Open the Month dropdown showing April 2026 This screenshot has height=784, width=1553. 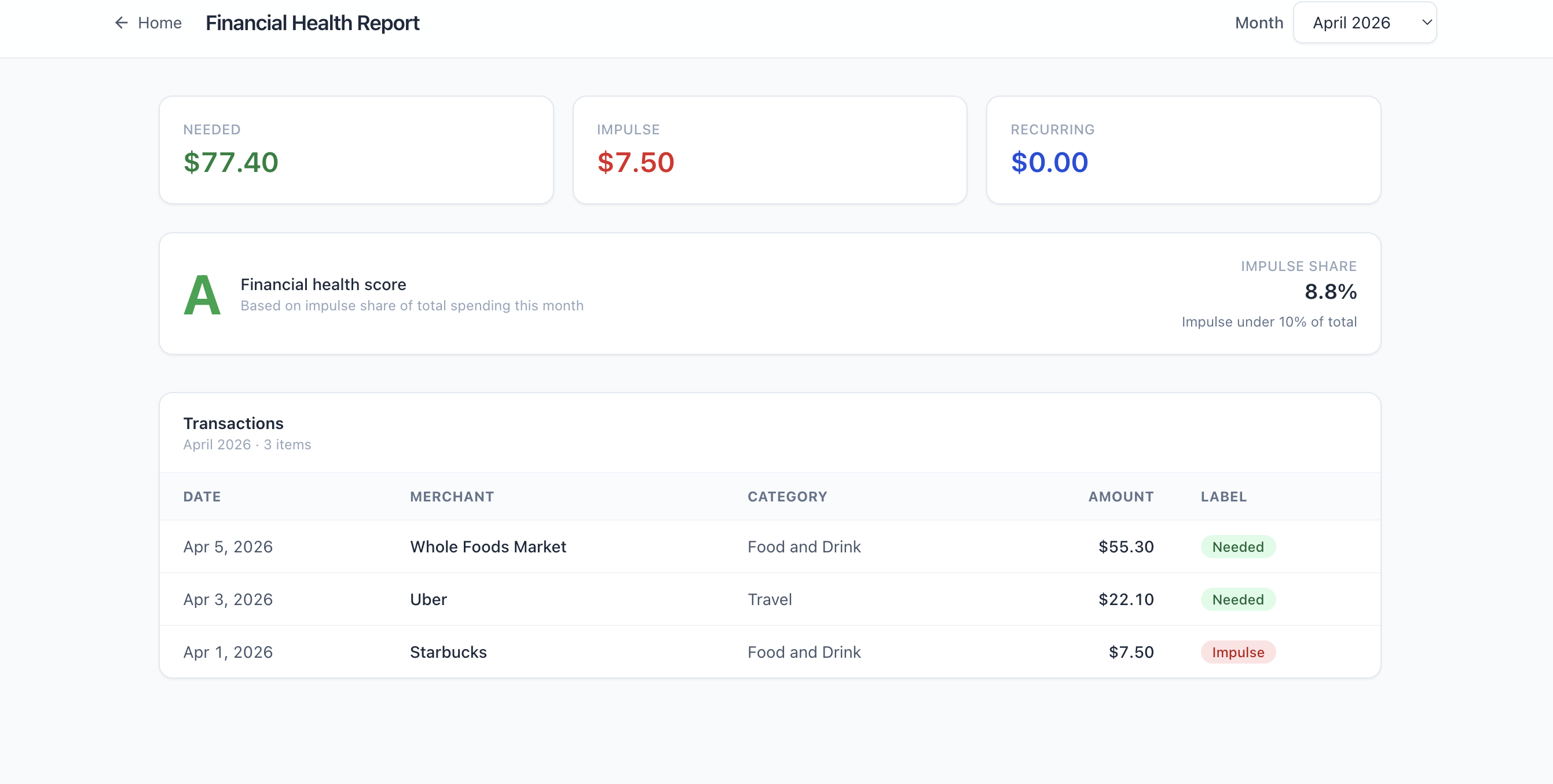click(1364, 23)
